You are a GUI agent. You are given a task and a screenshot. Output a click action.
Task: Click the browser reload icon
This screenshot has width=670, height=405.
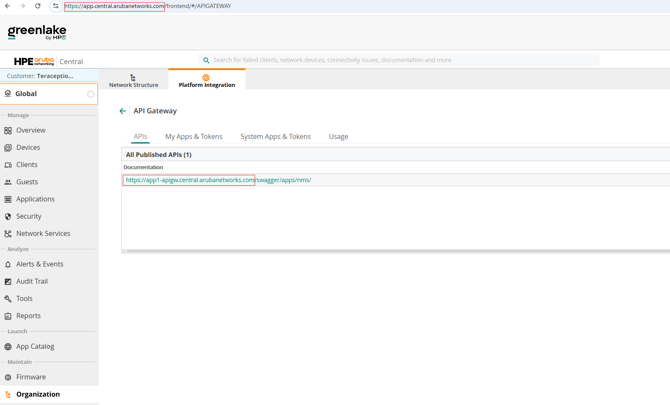tap(38, 6)
